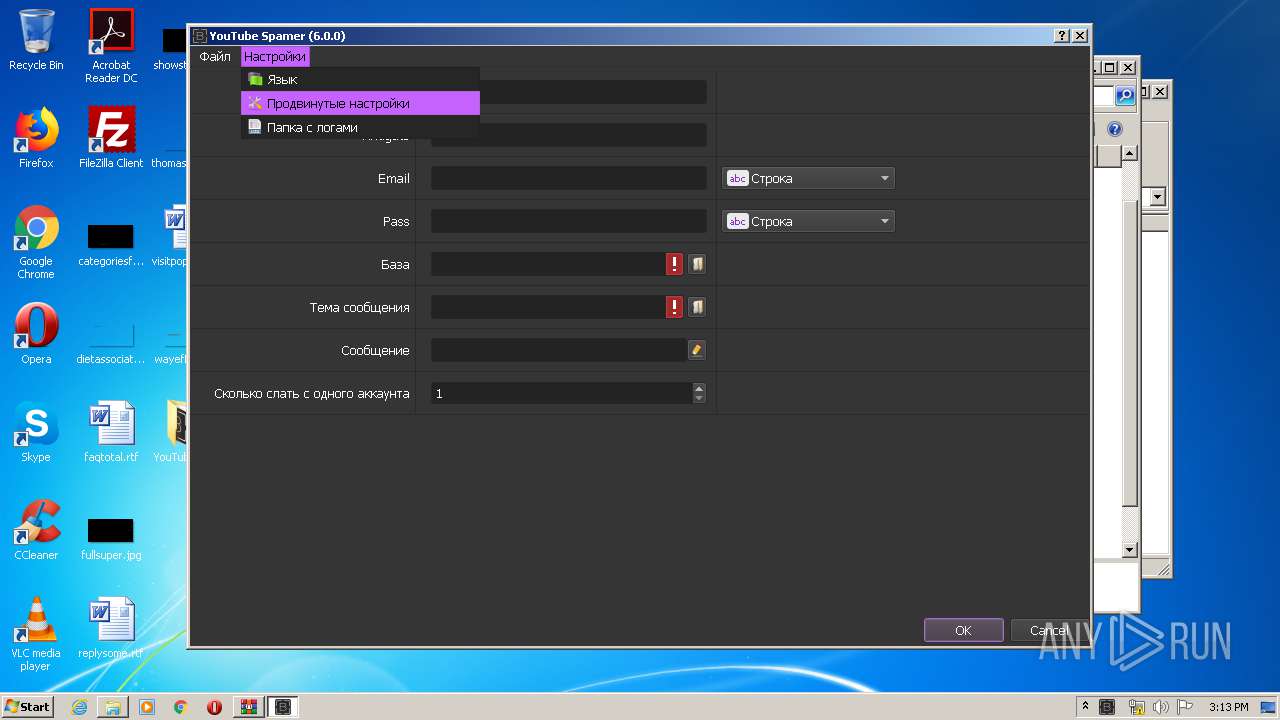Click background window scrollbar up arrow
This screenshot has height=720, width=1280.
(x=1130, y=153)
